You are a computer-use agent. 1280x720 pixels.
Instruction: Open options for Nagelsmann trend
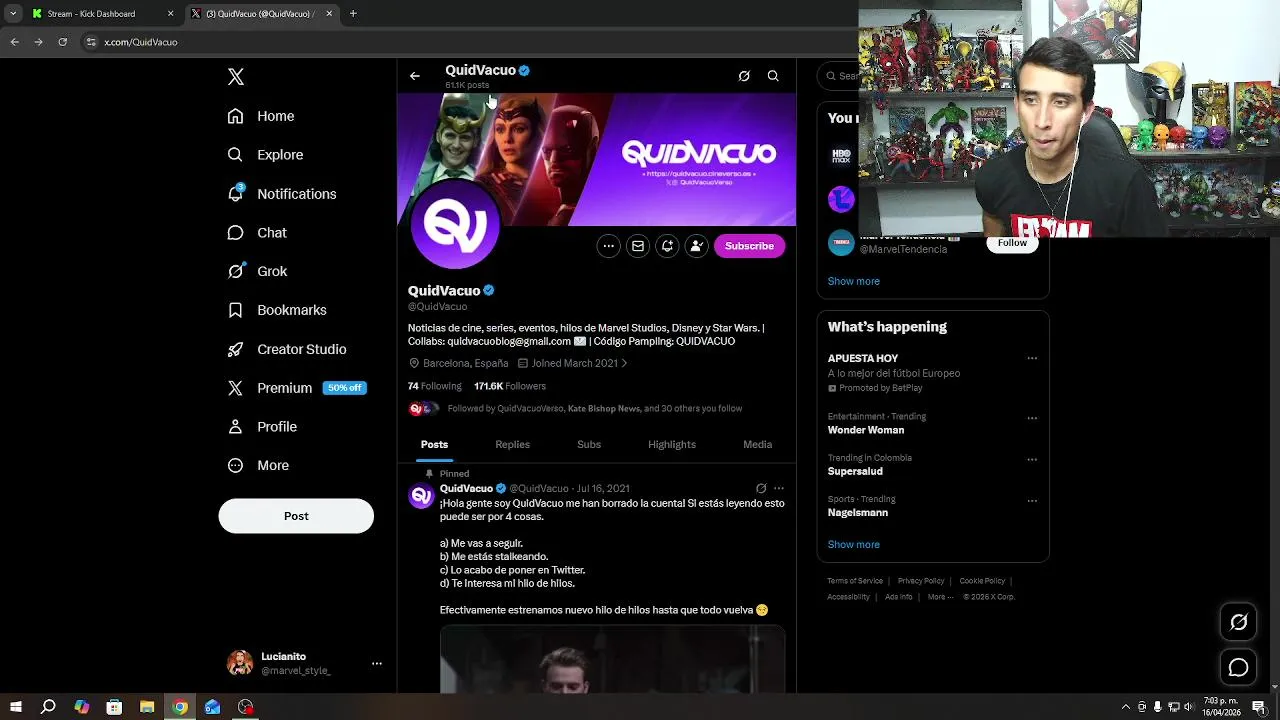pyautogui.click(x=1032, y=501)
